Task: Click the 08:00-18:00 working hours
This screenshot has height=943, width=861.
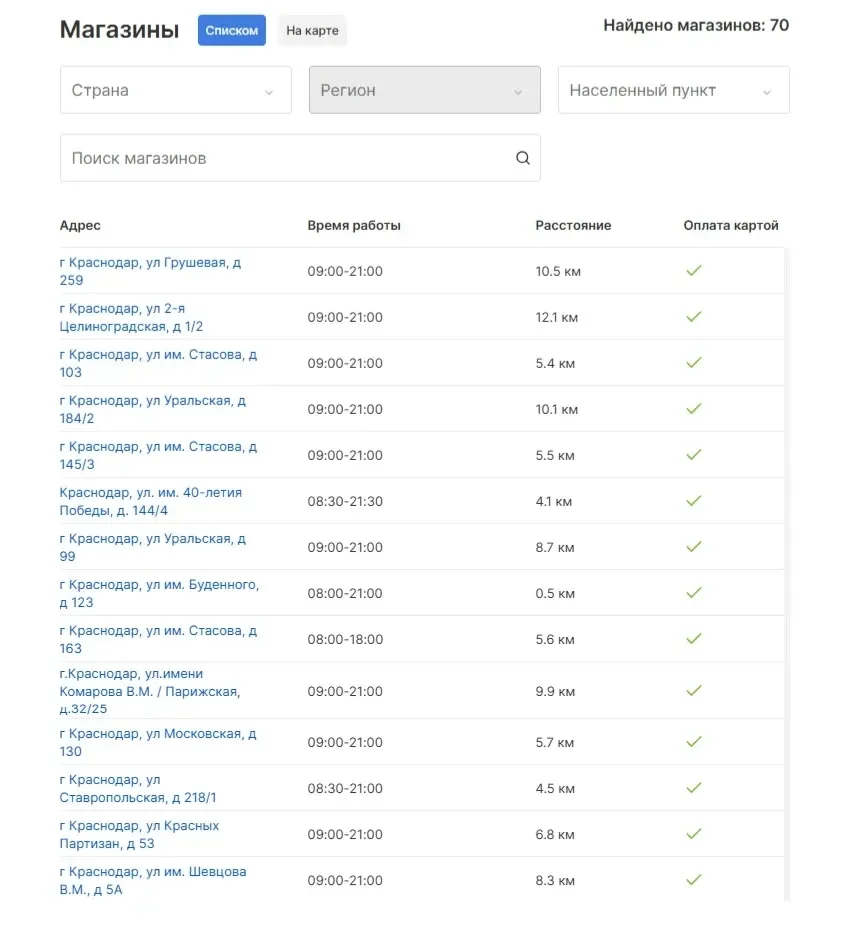Action: (x=345, y=639)
